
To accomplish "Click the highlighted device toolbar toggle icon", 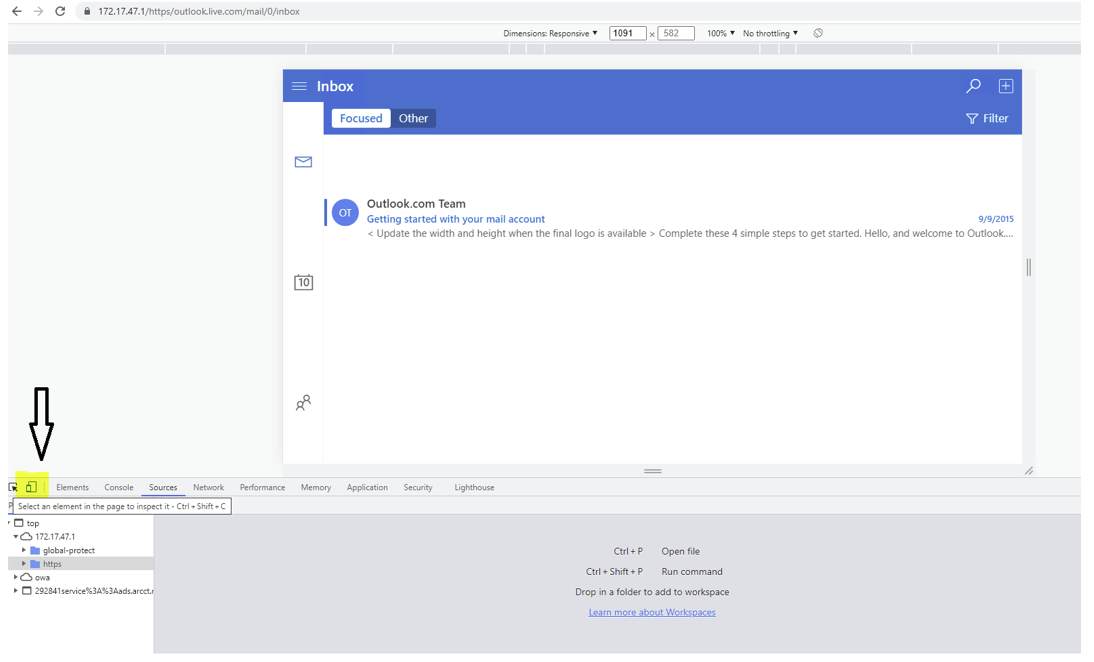I will [33, 486].
